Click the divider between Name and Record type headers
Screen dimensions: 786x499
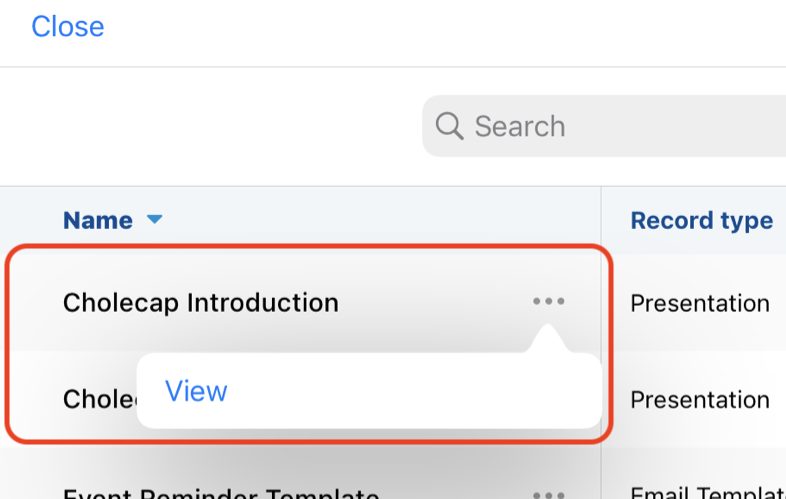601,220
